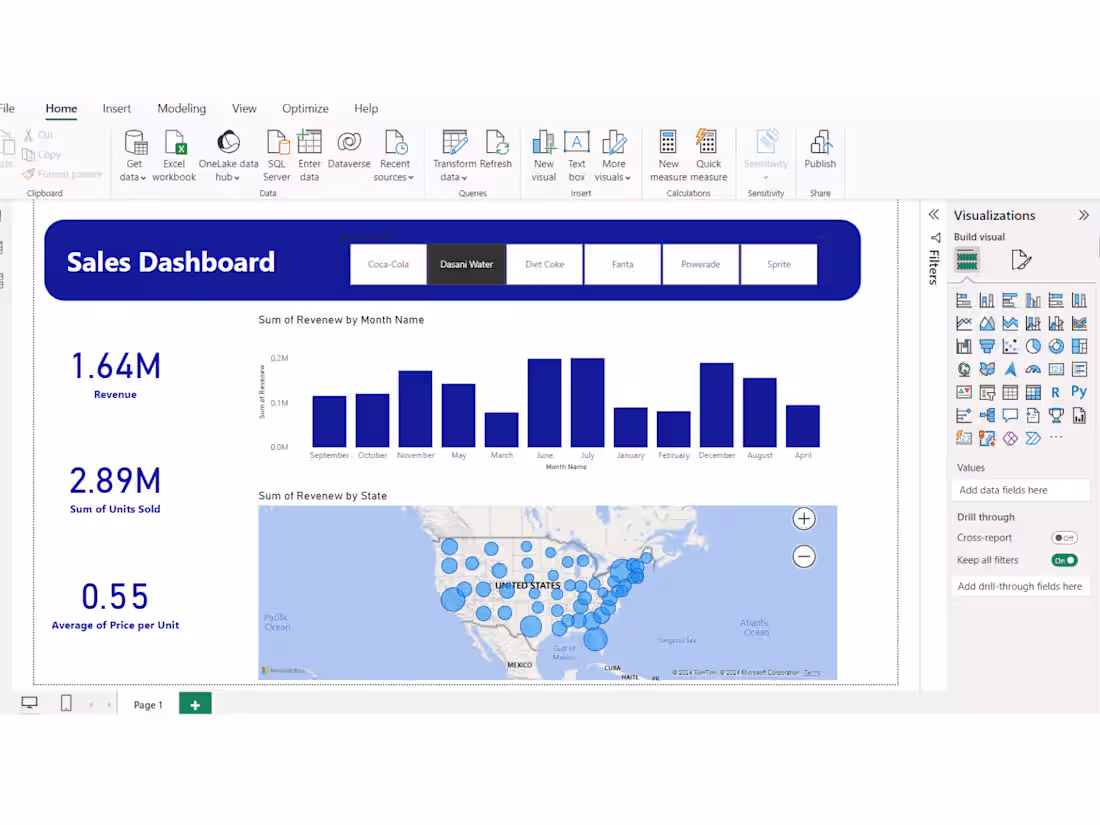The height and width of the screenshot is (825, 1100).
Task: Select the gauge visualization icon
Action: pos(1032,368)
